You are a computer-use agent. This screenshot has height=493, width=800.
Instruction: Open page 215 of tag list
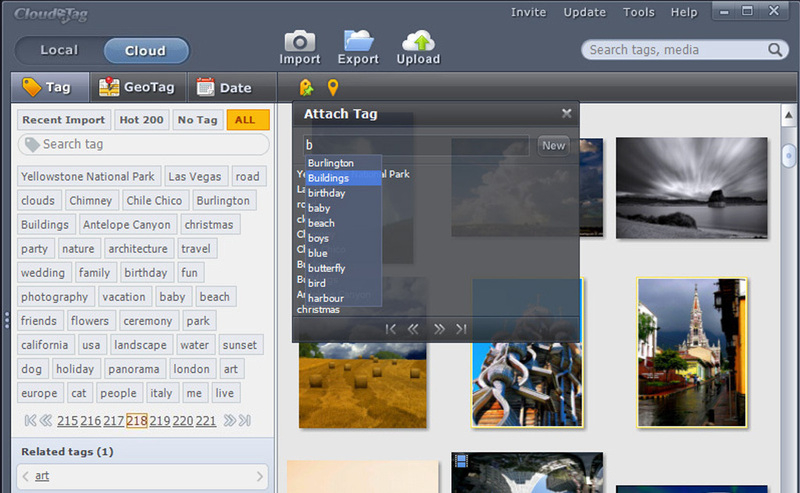pos(67,421)
